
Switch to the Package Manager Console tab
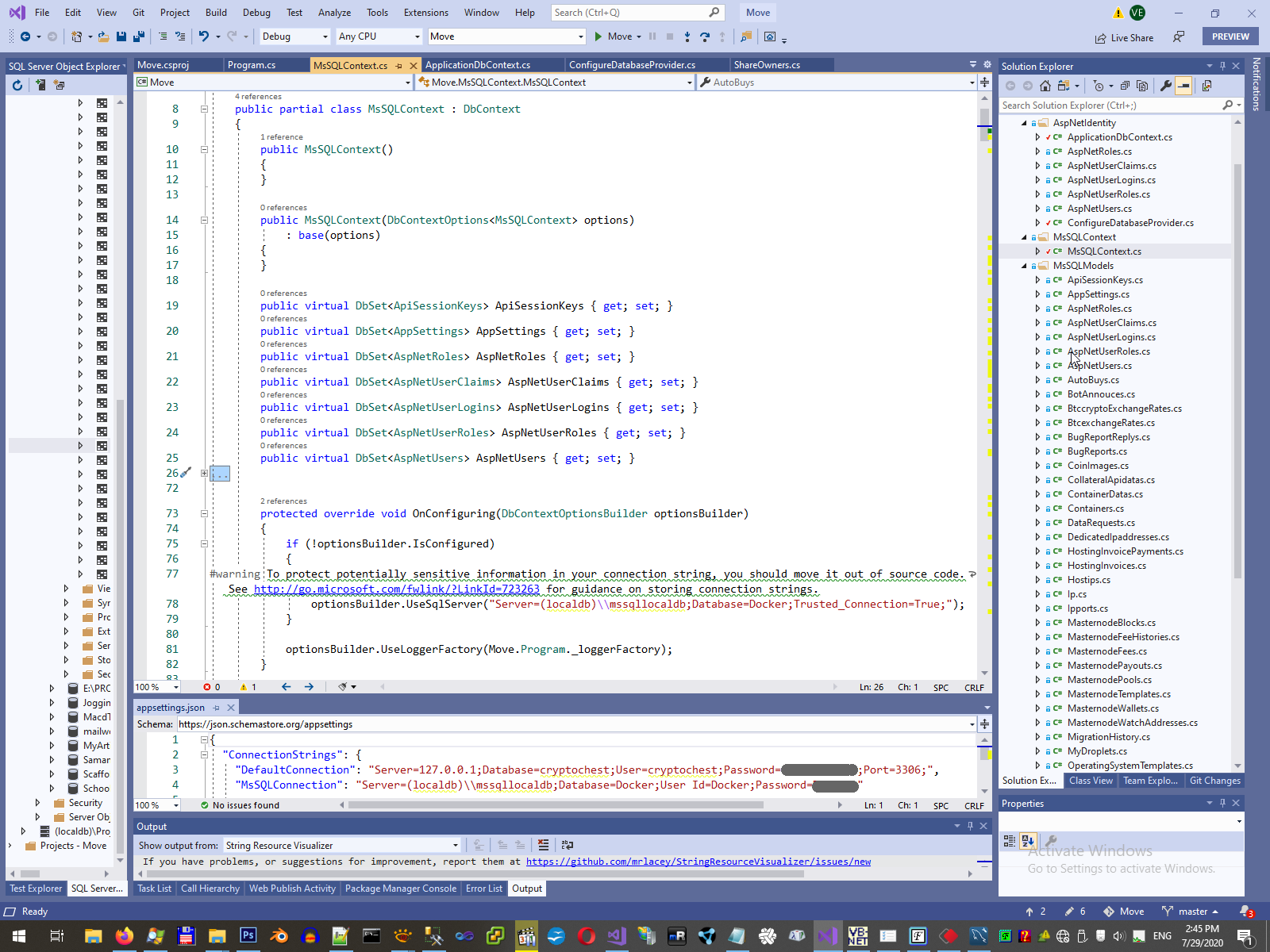[400, 889]
